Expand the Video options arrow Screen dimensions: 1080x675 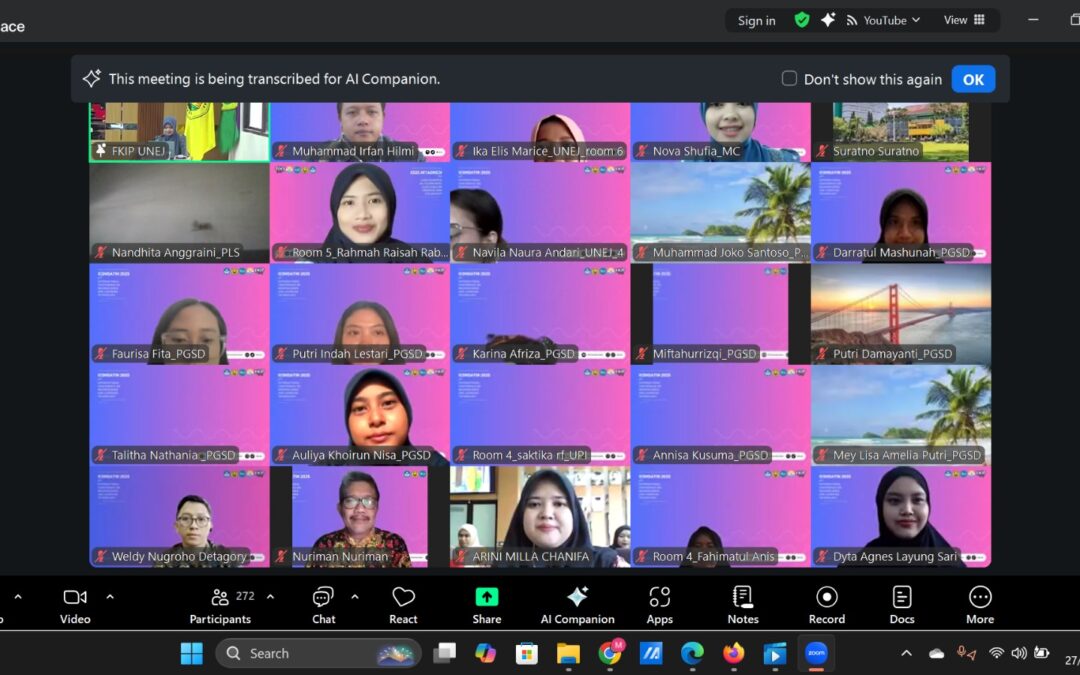pos(110,597)
